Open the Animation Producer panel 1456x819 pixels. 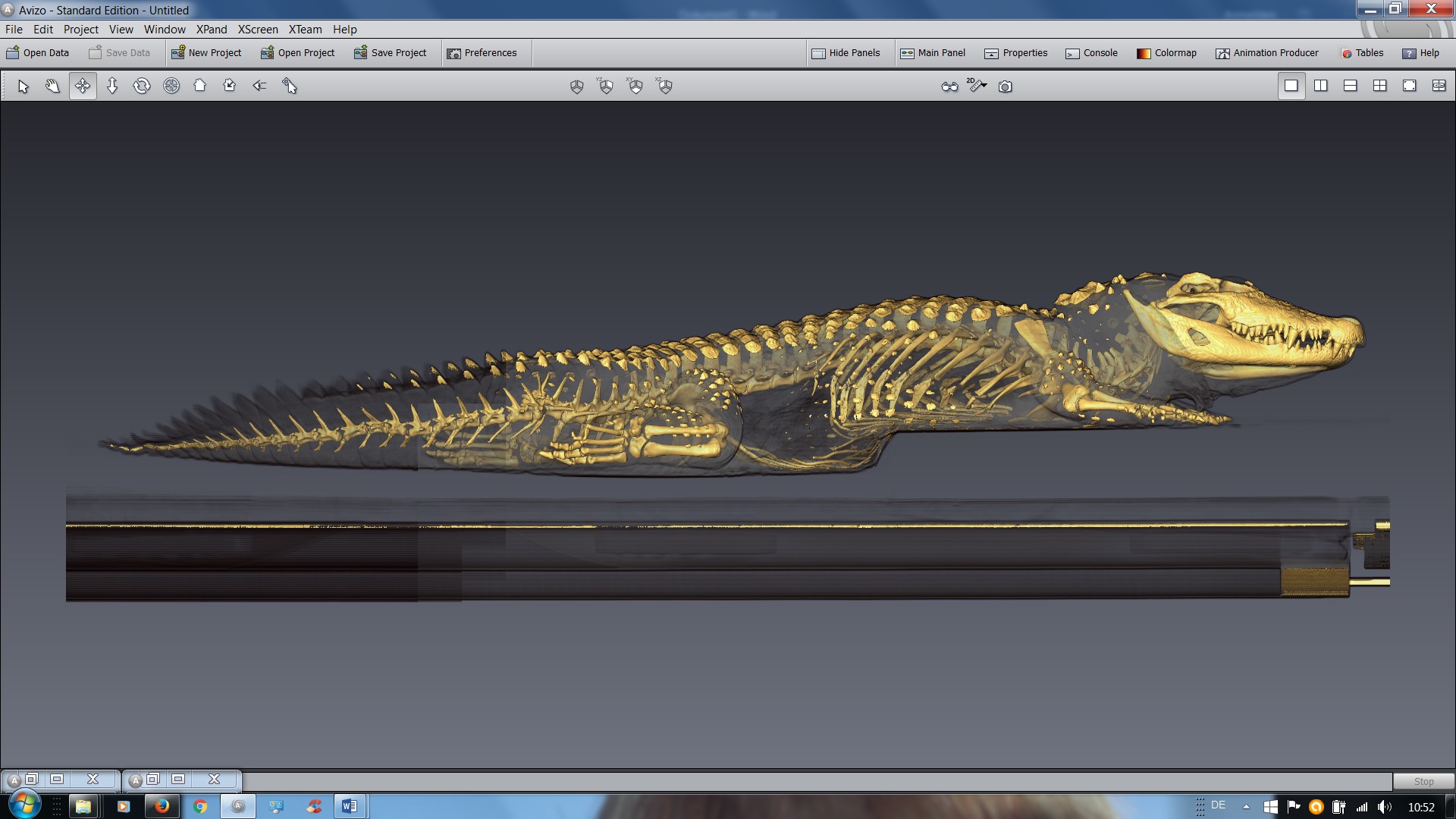1267,52
